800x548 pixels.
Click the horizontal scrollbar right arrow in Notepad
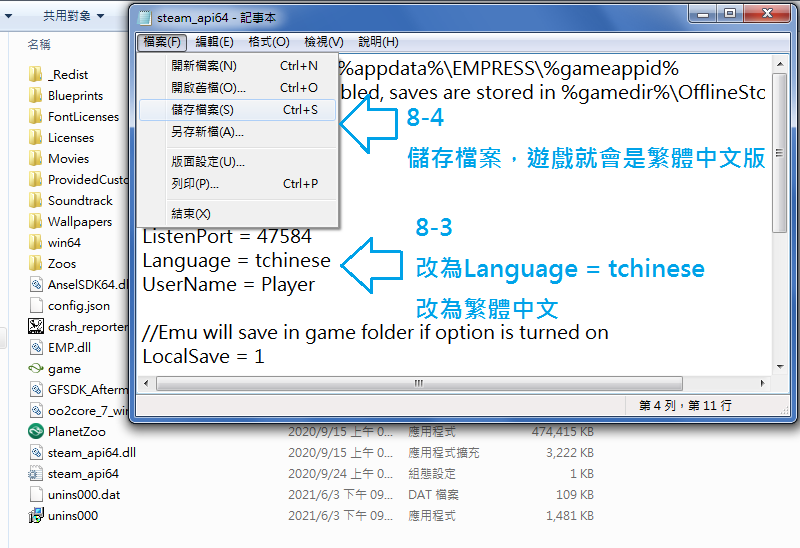pyautogui.click(x=763, y=383)
